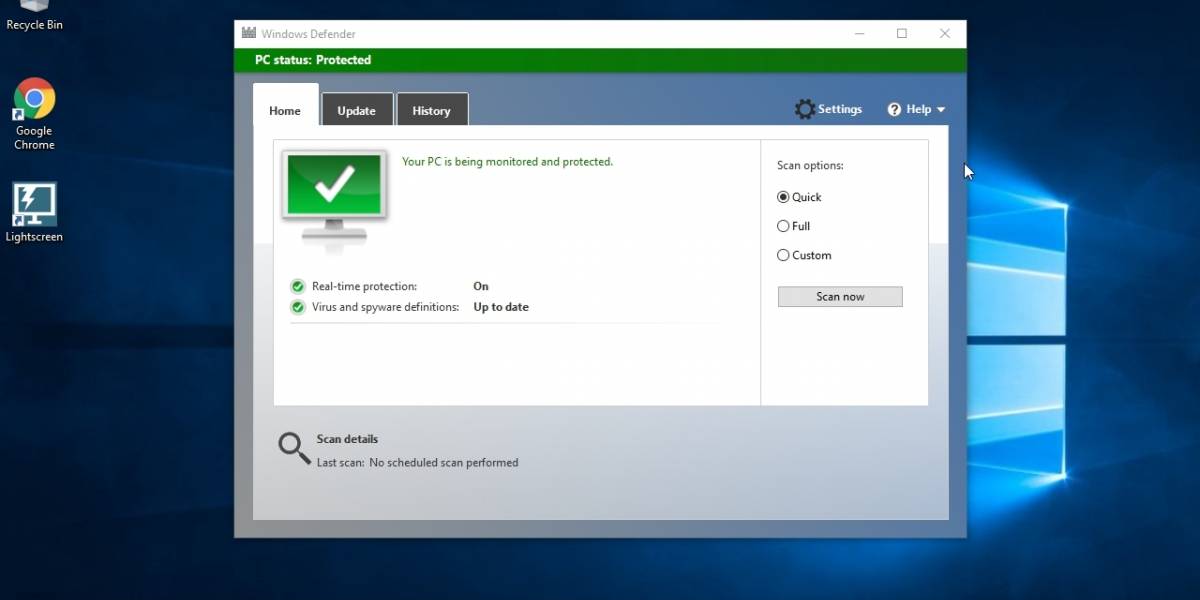The height and width of the screenshot is (600, 1200).
Task: Click the "Scan options:" label
Action: click(x=810, y=165)
